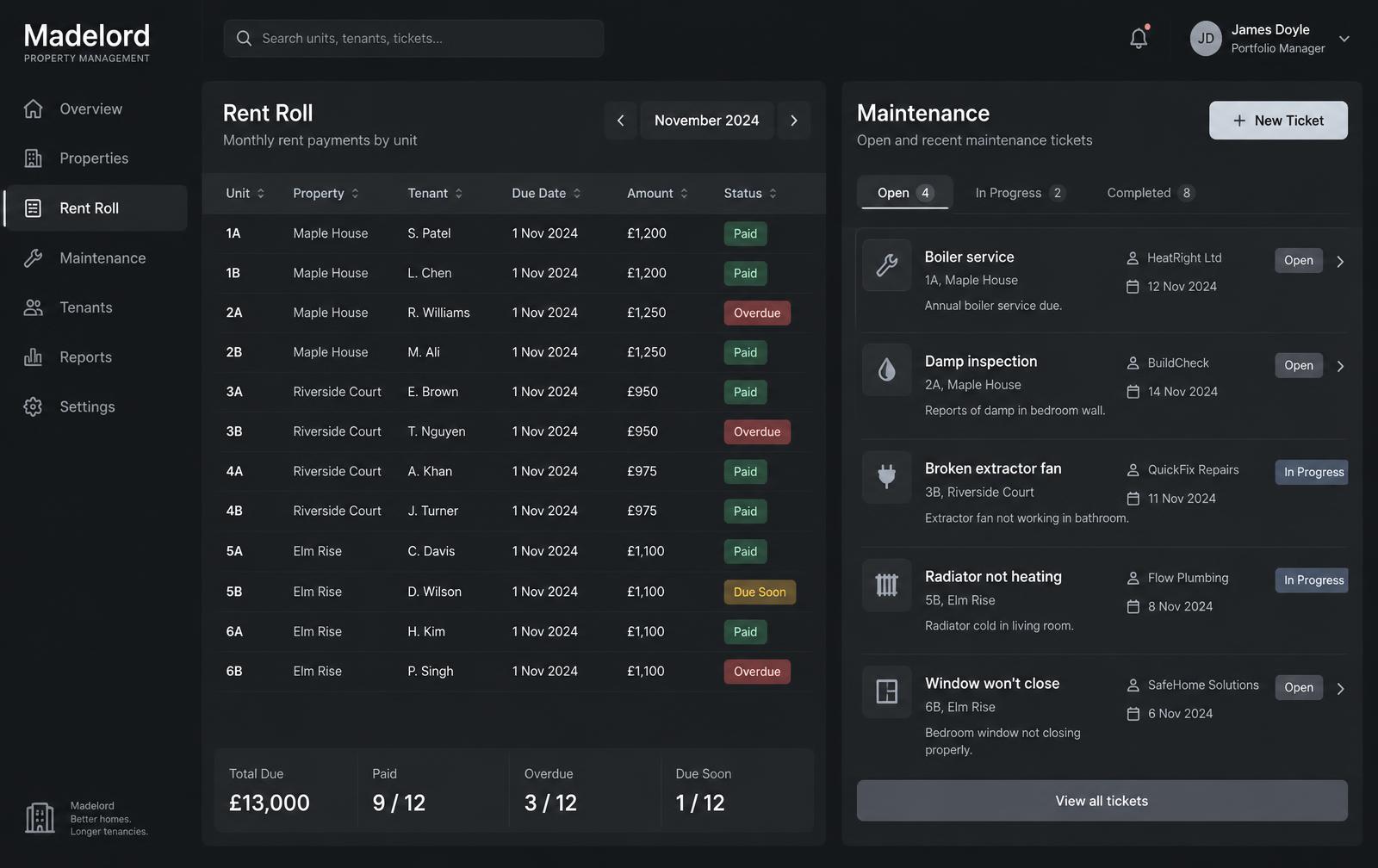The height and width of the screenshot is (868, 1378).
Task: Sort the table by Amount column
Action: pyautogui.click(x=658, y=194)
